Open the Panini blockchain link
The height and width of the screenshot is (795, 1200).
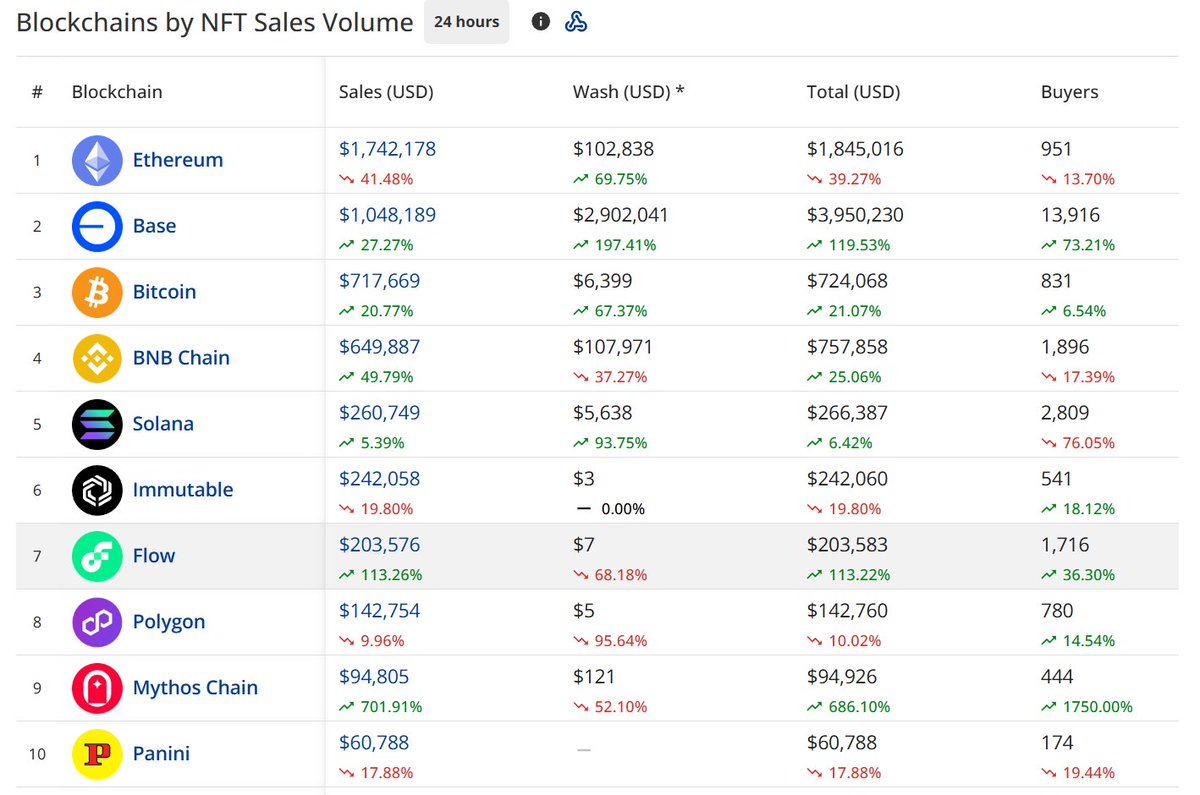point(161,754)
